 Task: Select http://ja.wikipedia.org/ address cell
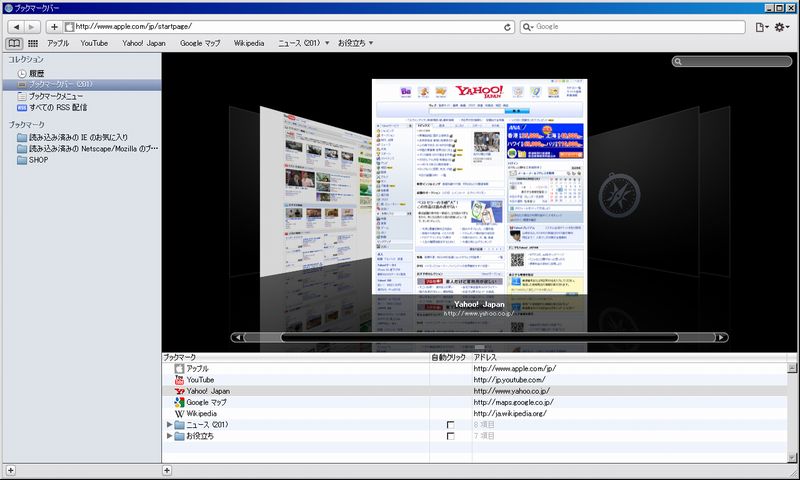[x=510, y=414]
